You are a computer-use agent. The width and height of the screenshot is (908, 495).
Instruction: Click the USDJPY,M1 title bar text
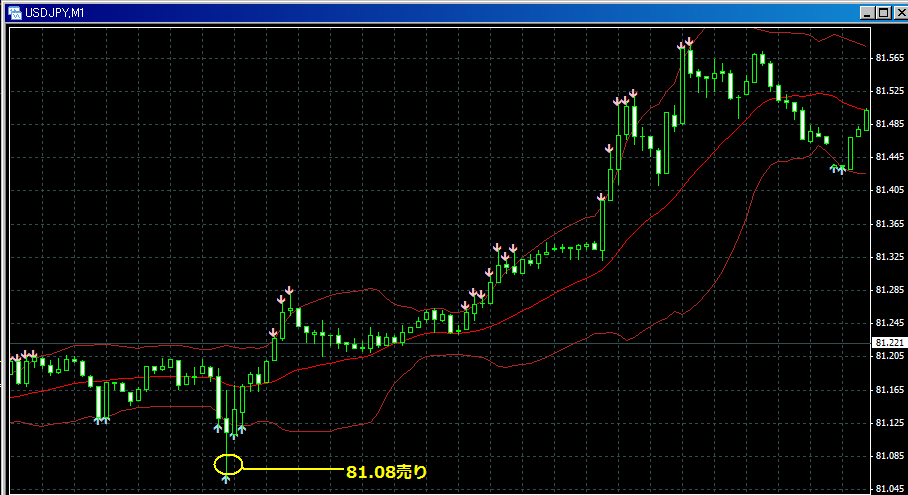point(56,12)
